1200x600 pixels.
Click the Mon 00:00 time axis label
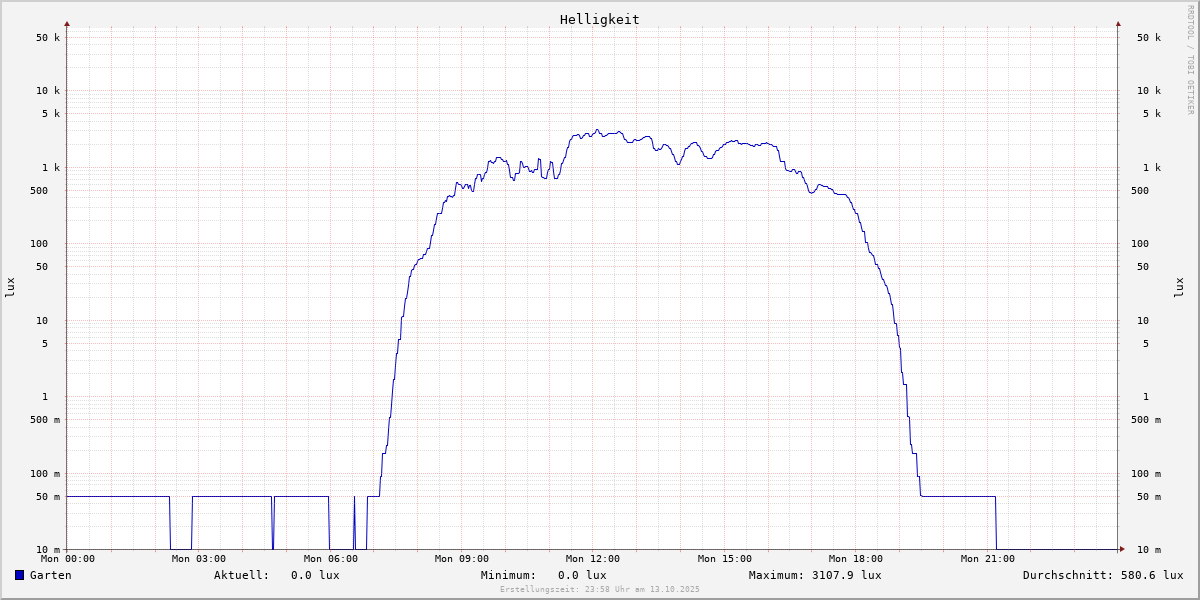point(68,559)
